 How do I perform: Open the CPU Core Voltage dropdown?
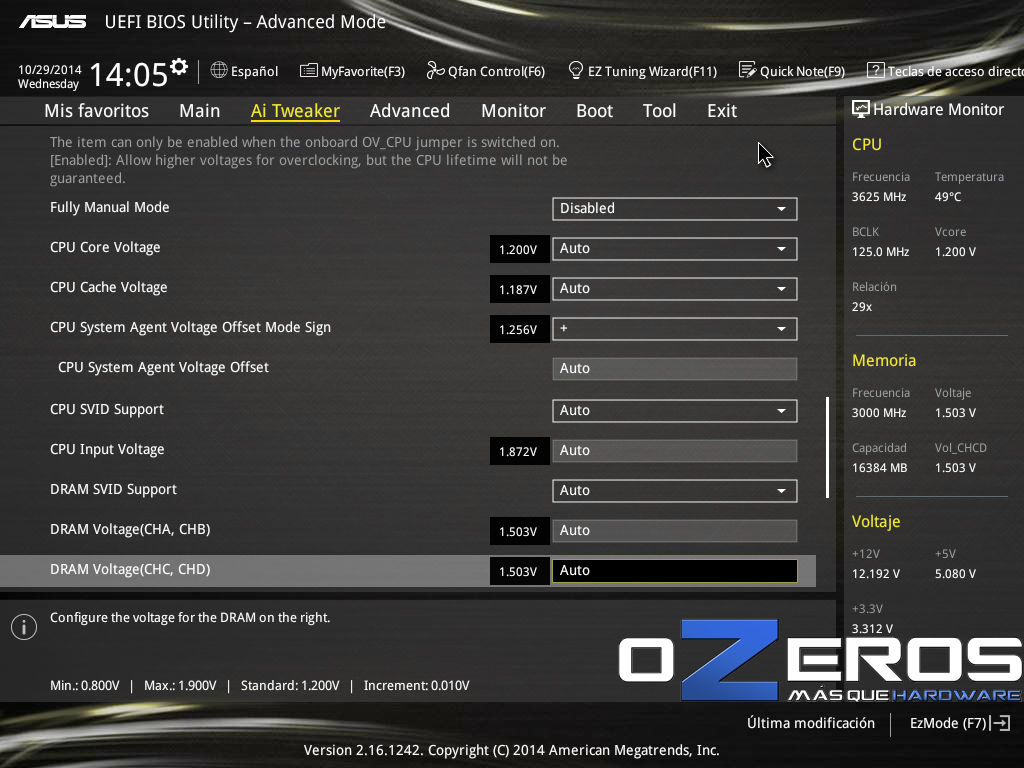[675, 249]
